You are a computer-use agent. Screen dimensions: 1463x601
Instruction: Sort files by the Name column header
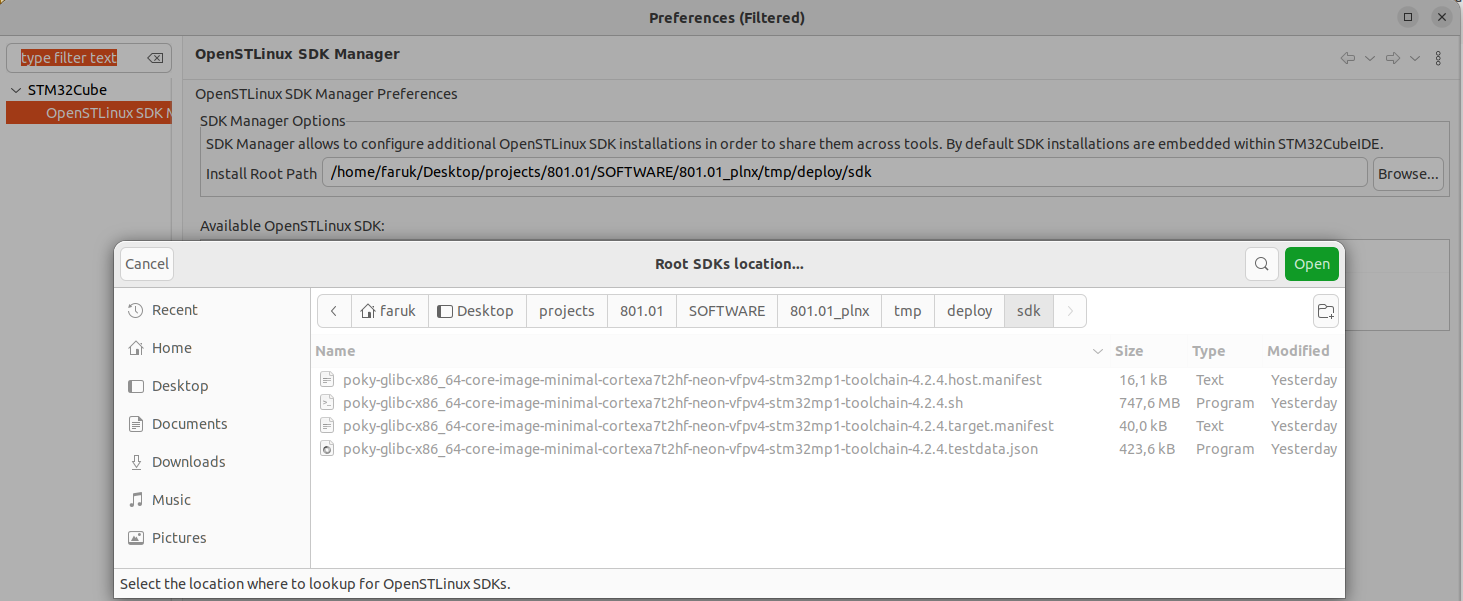[x=335, y=351]
